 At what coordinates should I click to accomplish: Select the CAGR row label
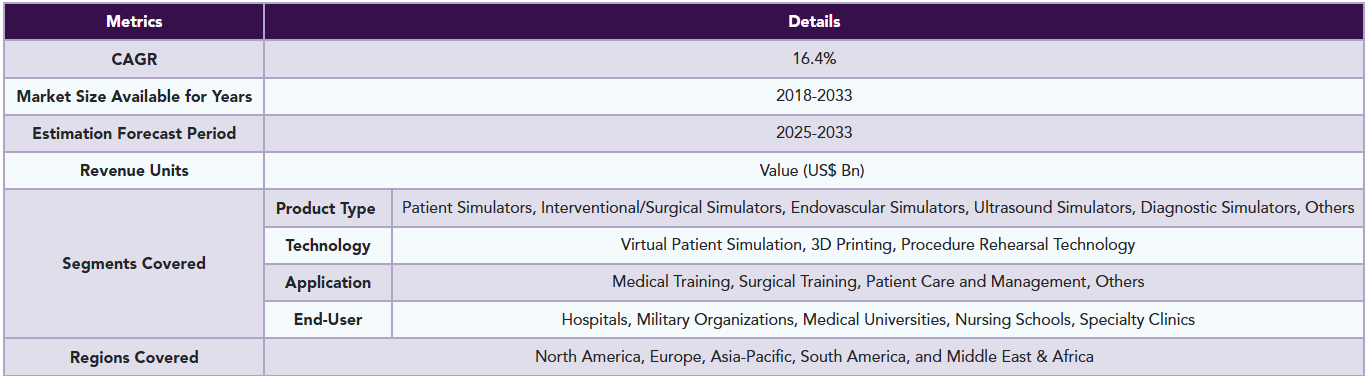point(134,59)
